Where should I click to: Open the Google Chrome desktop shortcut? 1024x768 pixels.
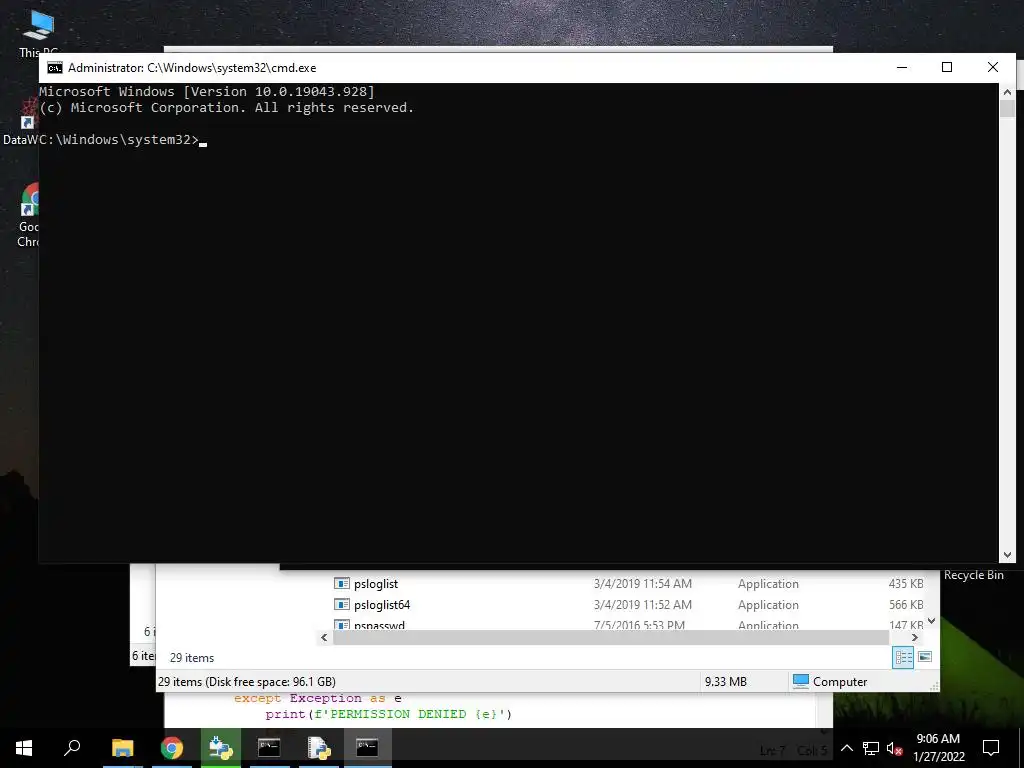pos(29,216)
